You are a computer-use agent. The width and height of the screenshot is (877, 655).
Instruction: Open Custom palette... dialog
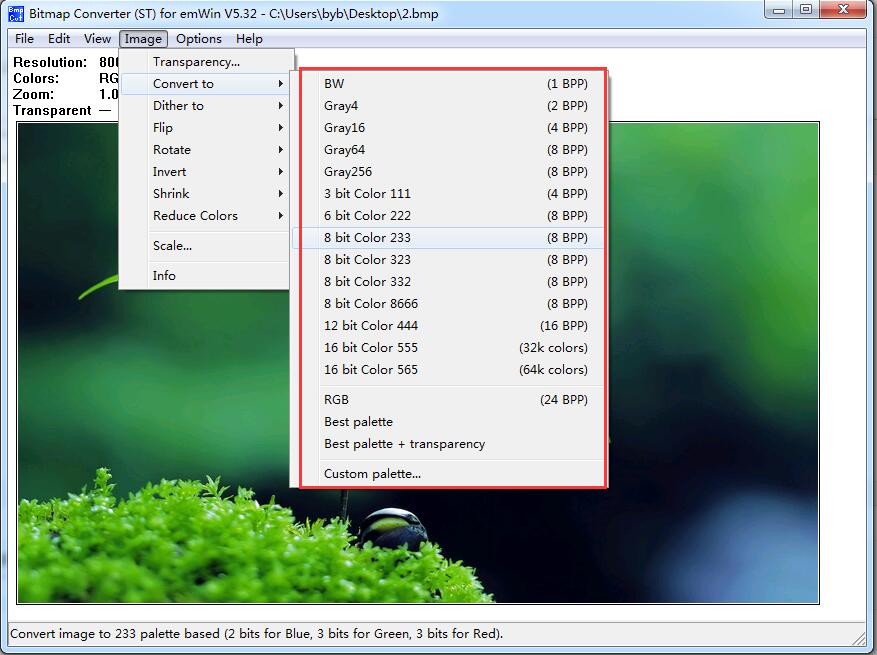pyautogui.click(x=449, y=474)
